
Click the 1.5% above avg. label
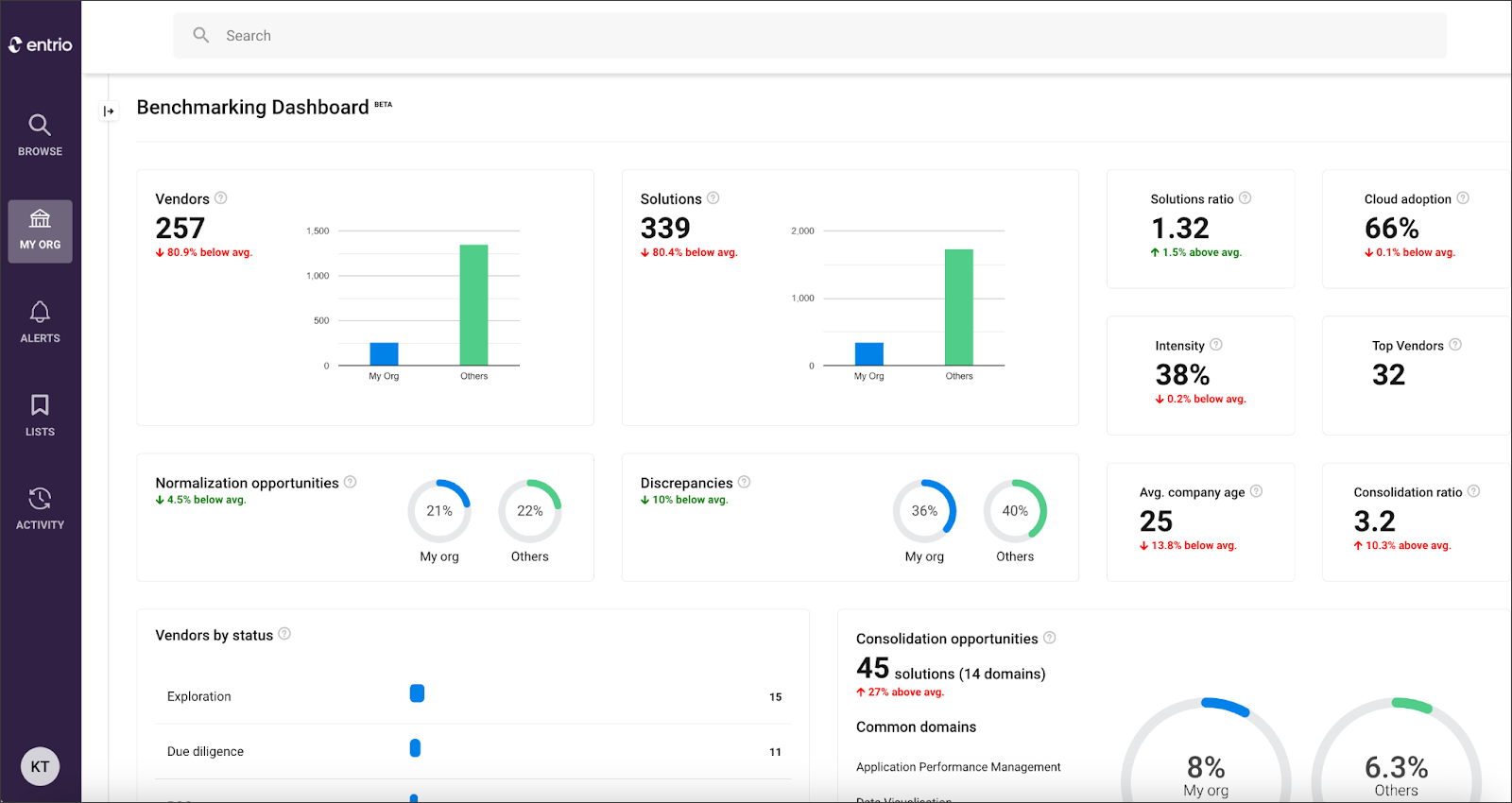tap(1196, 252)
